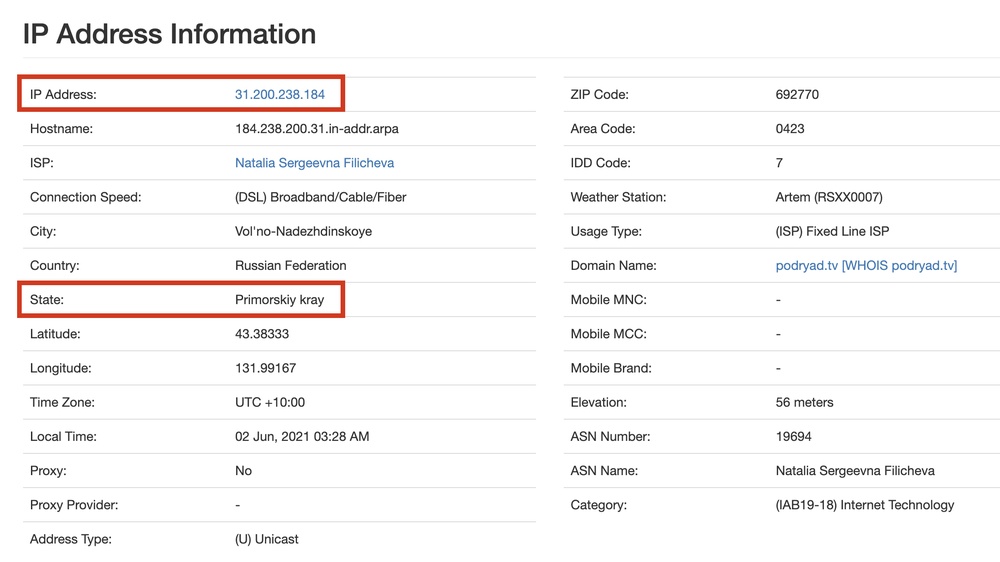The height and width of the screenshot is (562, 1000).
Task: Open the 31.200.238.184 IP address link
Action: click(x=280, y=94)
